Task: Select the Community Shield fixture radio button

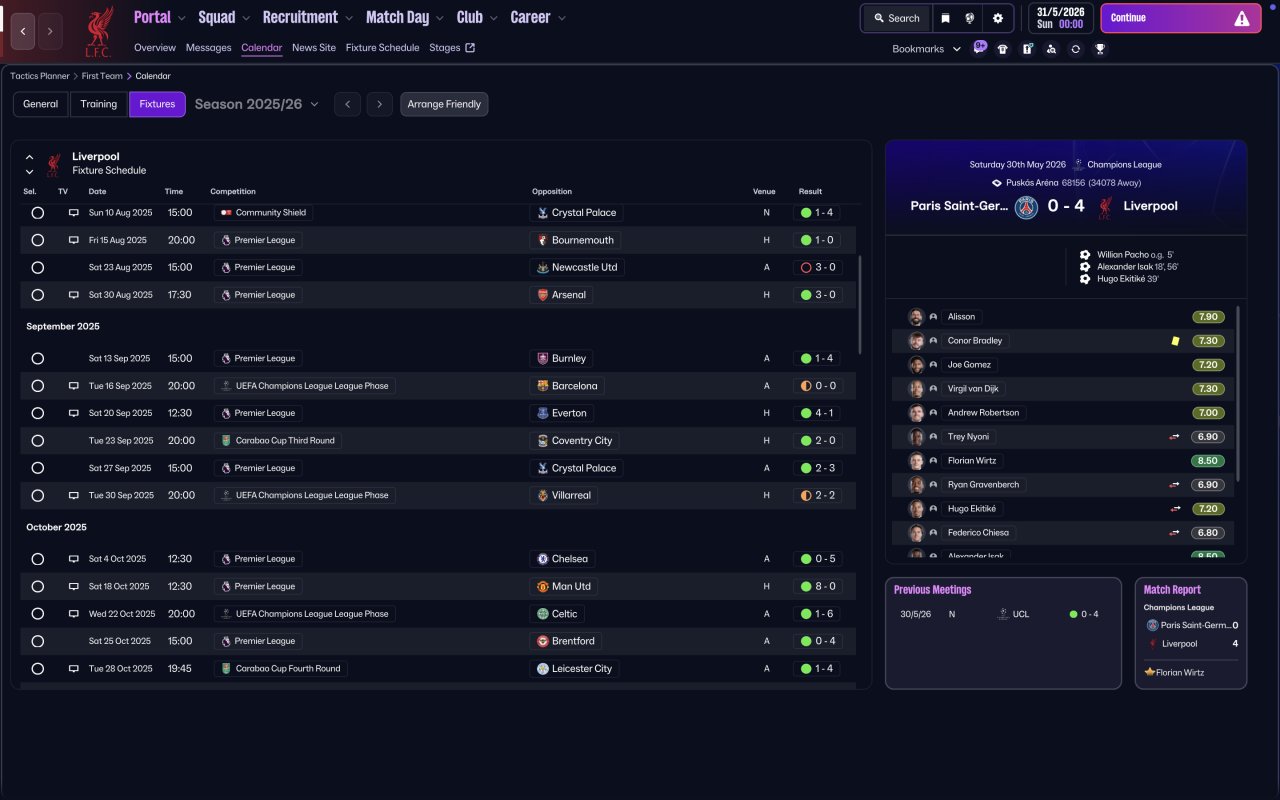Action: click(x=38, y=213)
